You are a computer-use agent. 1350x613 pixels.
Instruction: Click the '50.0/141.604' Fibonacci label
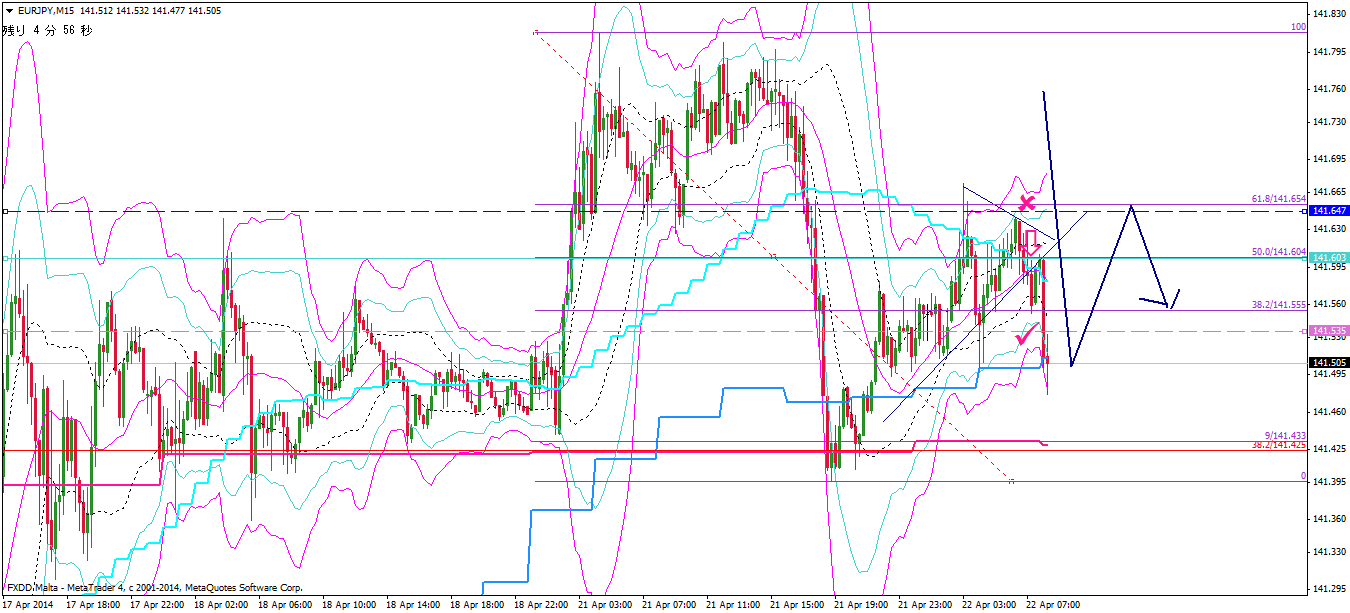tap(1281, 252)
